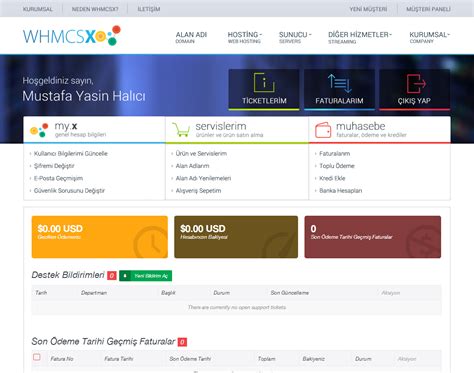
Task: Open İLETİŞİM in the top bar
Action: pyautogui.click(x=149, y=9)
